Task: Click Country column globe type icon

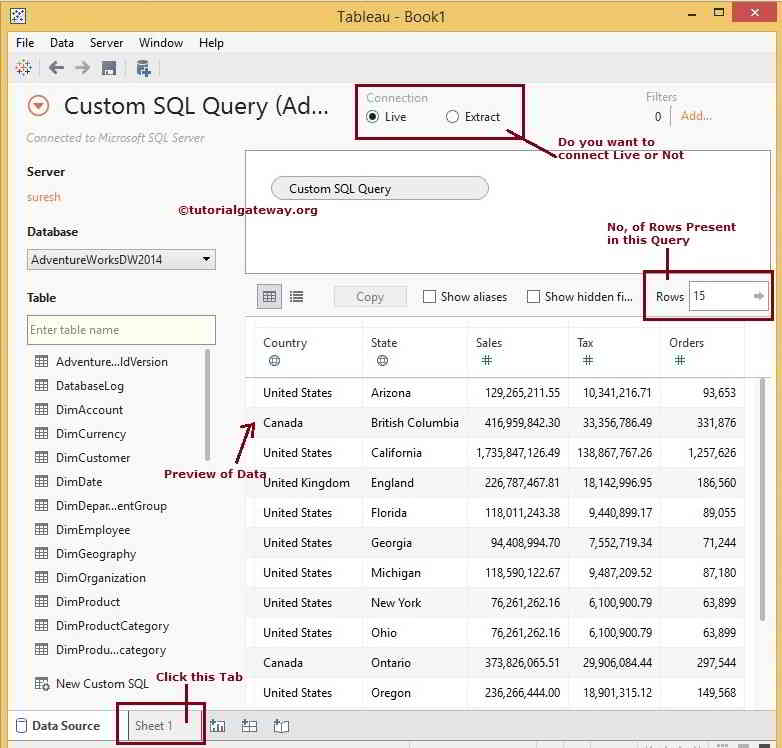Action: tap(274, 361)
